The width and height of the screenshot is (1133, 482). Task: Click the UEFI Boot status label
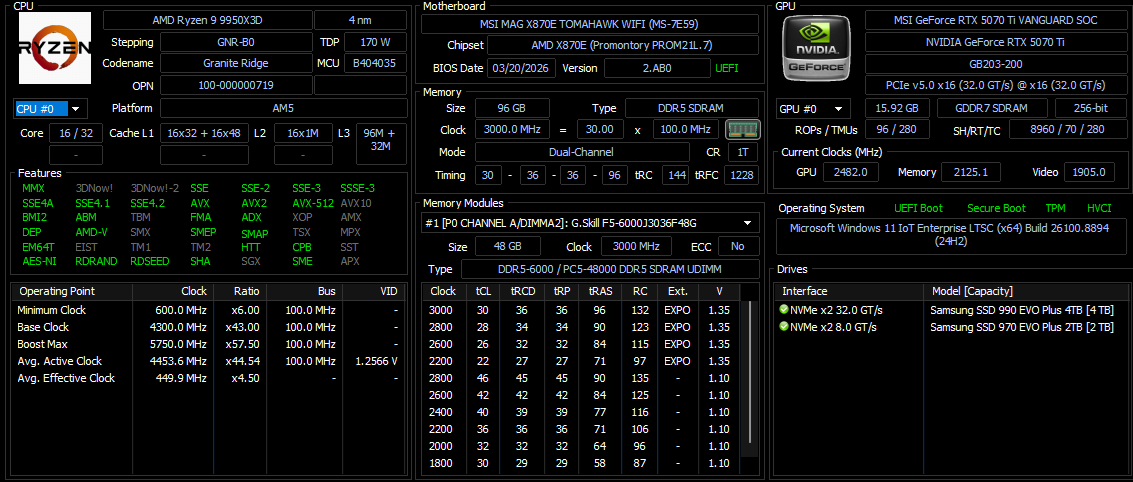[918, 208]
